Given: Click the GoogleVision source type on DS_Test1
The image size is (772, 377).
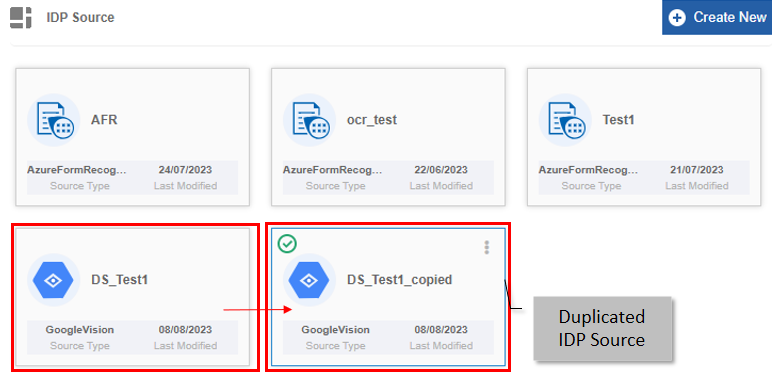Looking at the screenshot, I should click(x=80, y=330).
